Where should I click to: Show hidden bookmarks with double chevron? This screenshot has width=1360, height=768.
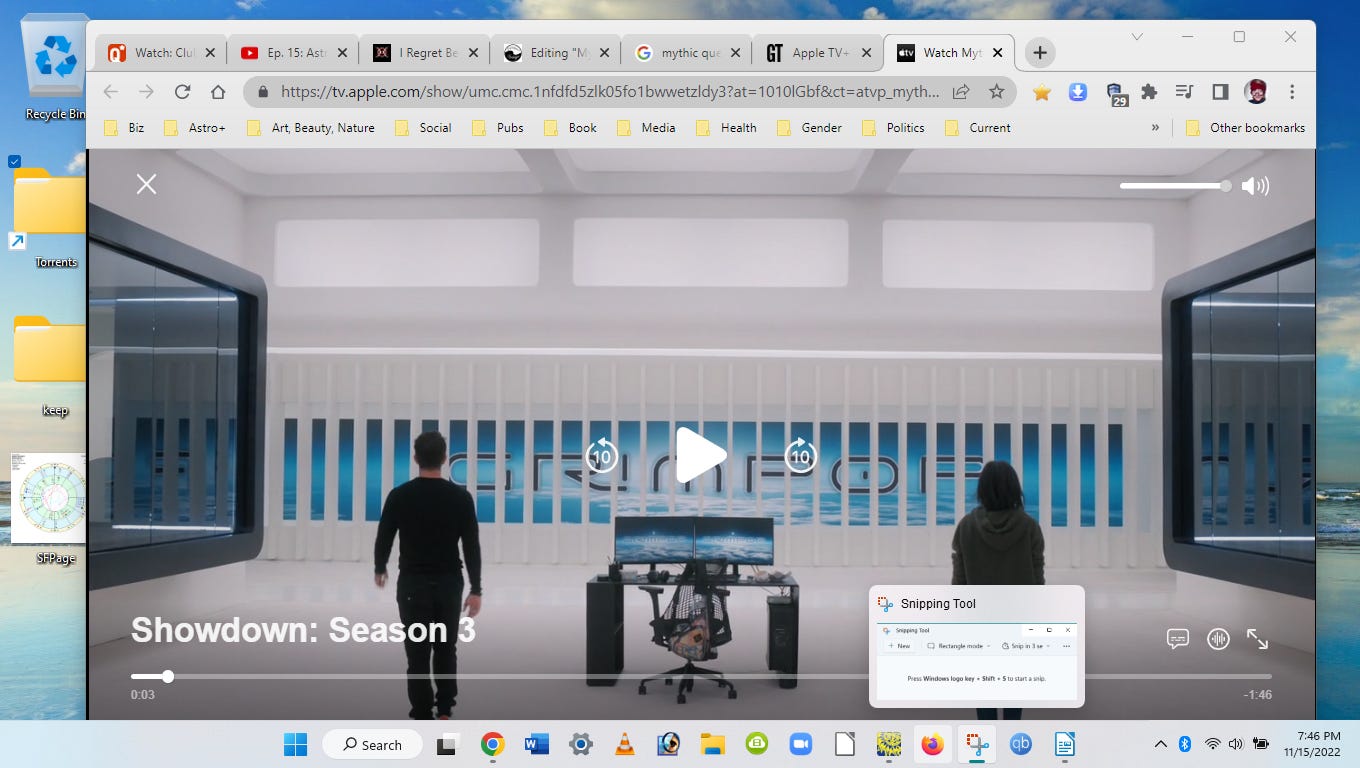click(x=1156, y=128)
